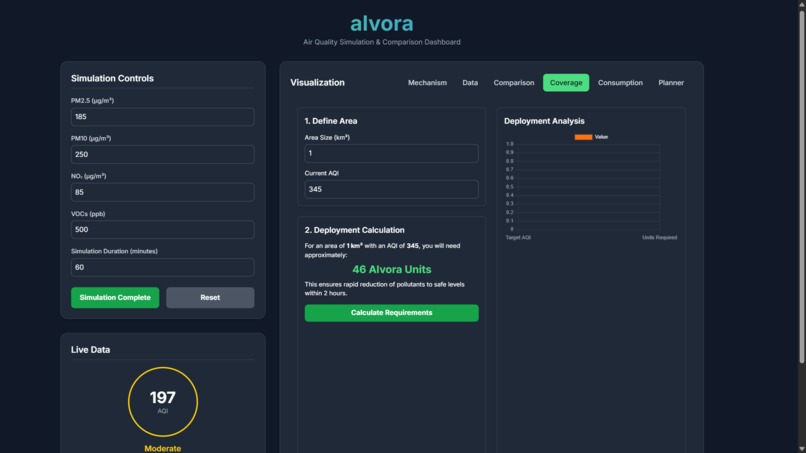Click the PM10 value field
Image resolution: width=806 pixels, height=453 pixels.
[162, 154]
